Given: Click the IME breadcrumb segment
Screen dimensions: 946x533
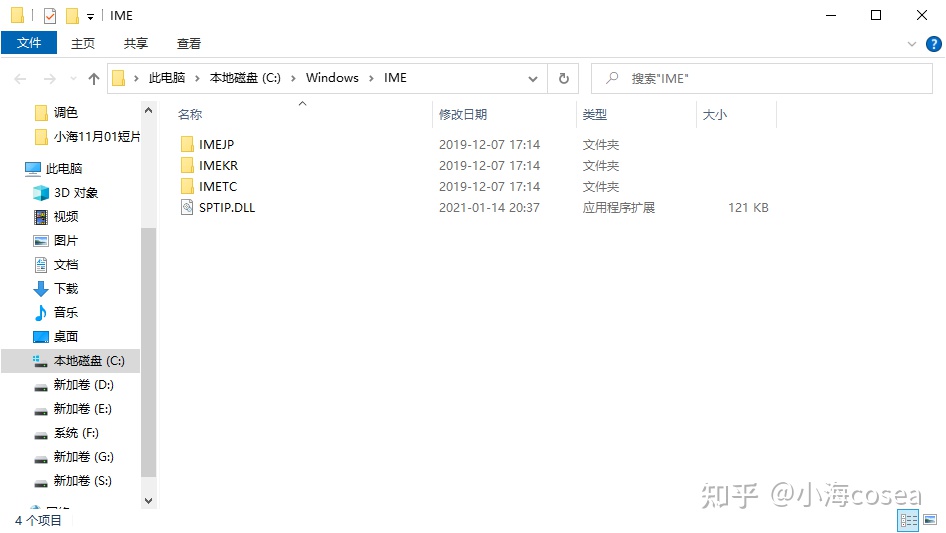Looking at the screenshot, I should click(x=395, y=78).
